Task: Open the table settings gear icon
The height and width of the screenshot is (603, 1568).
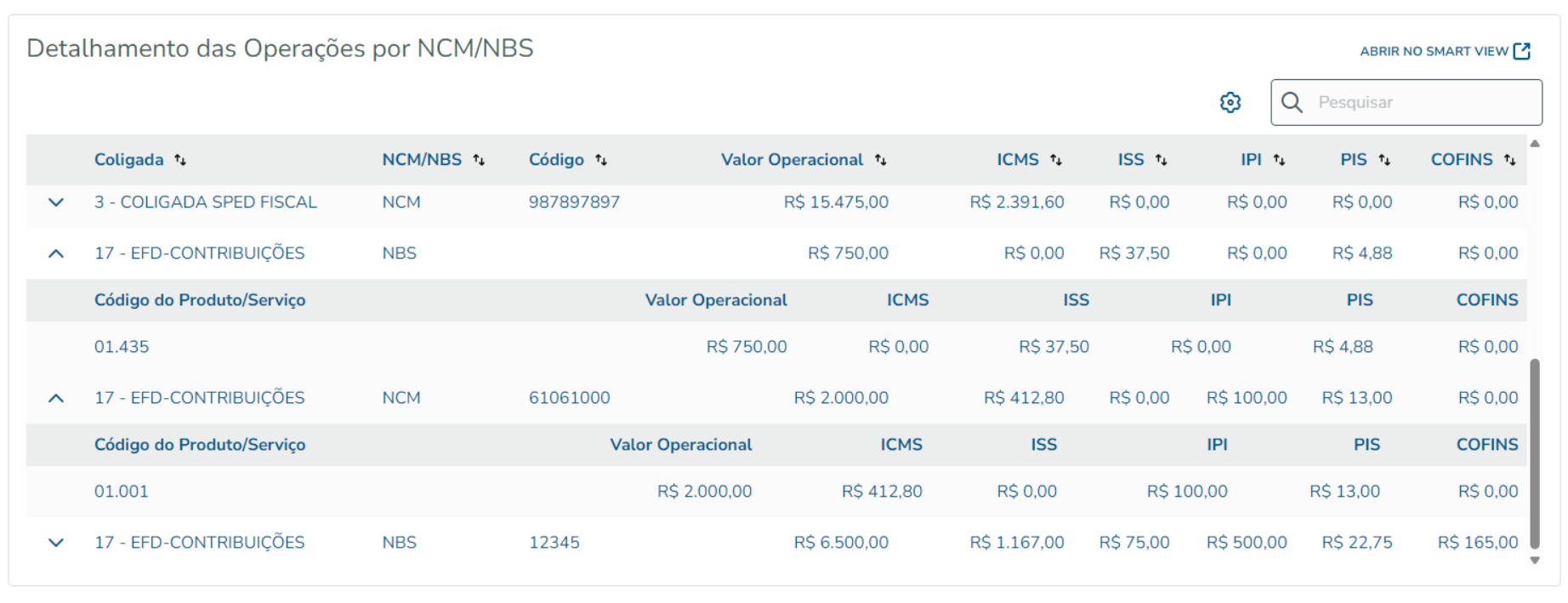Action: [x=1230, y=103]
